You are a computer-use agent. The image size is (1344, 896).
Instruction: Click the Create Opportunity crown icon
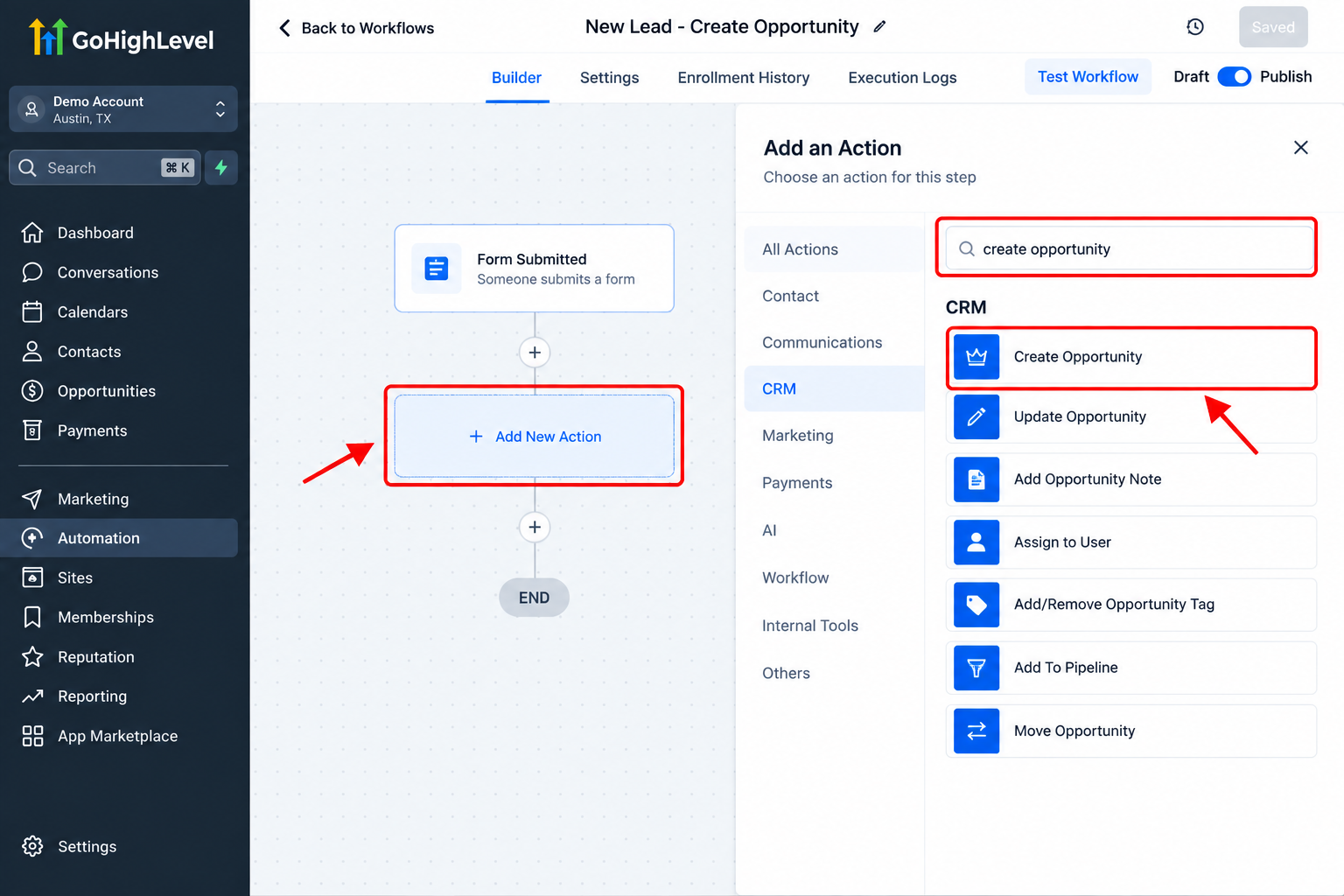coord(976,357)
